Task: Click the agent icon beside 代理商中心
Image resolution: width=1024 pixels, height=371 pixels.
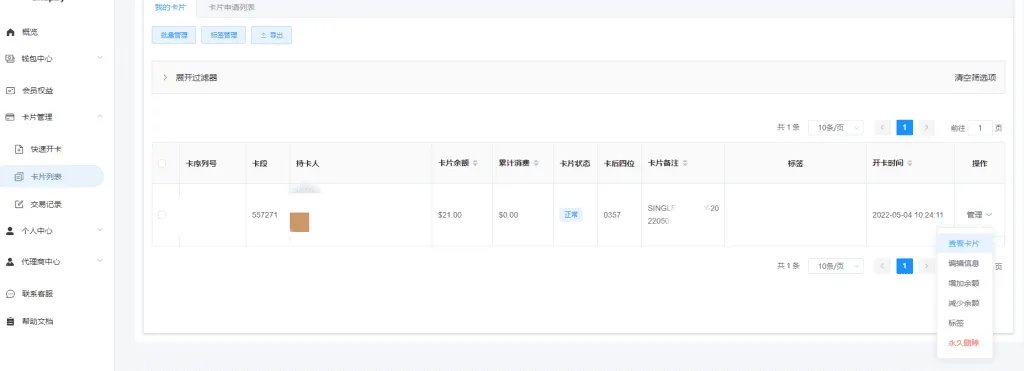Action: click(x=10, y=261)
